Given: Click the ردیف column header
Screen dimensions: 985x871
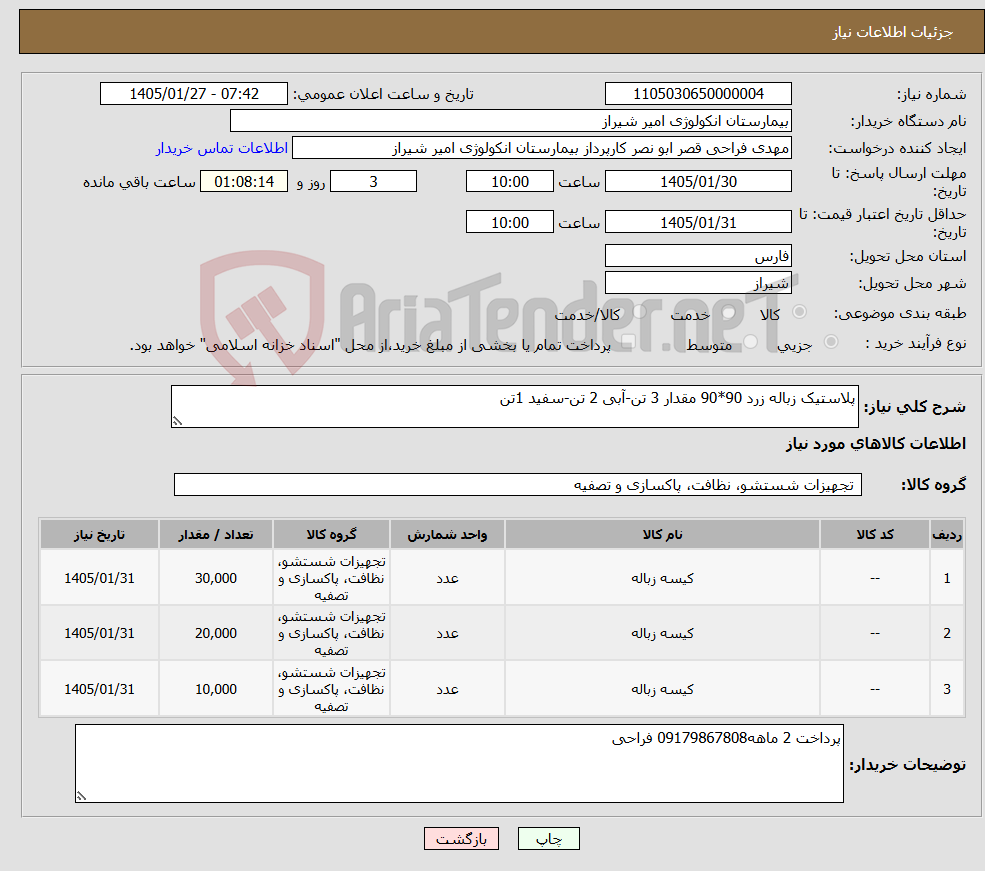Looking at the screenshot, I should (x=947, y=534).
